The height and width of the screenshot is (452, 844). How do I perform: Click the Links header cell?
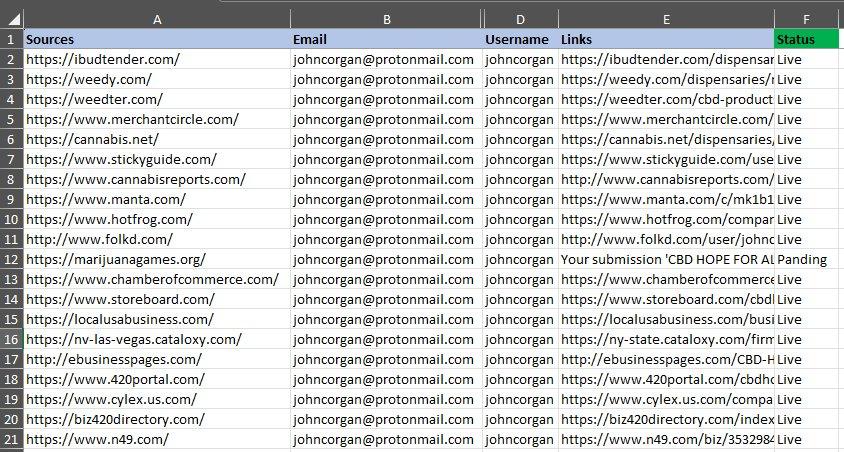[666, 39]
